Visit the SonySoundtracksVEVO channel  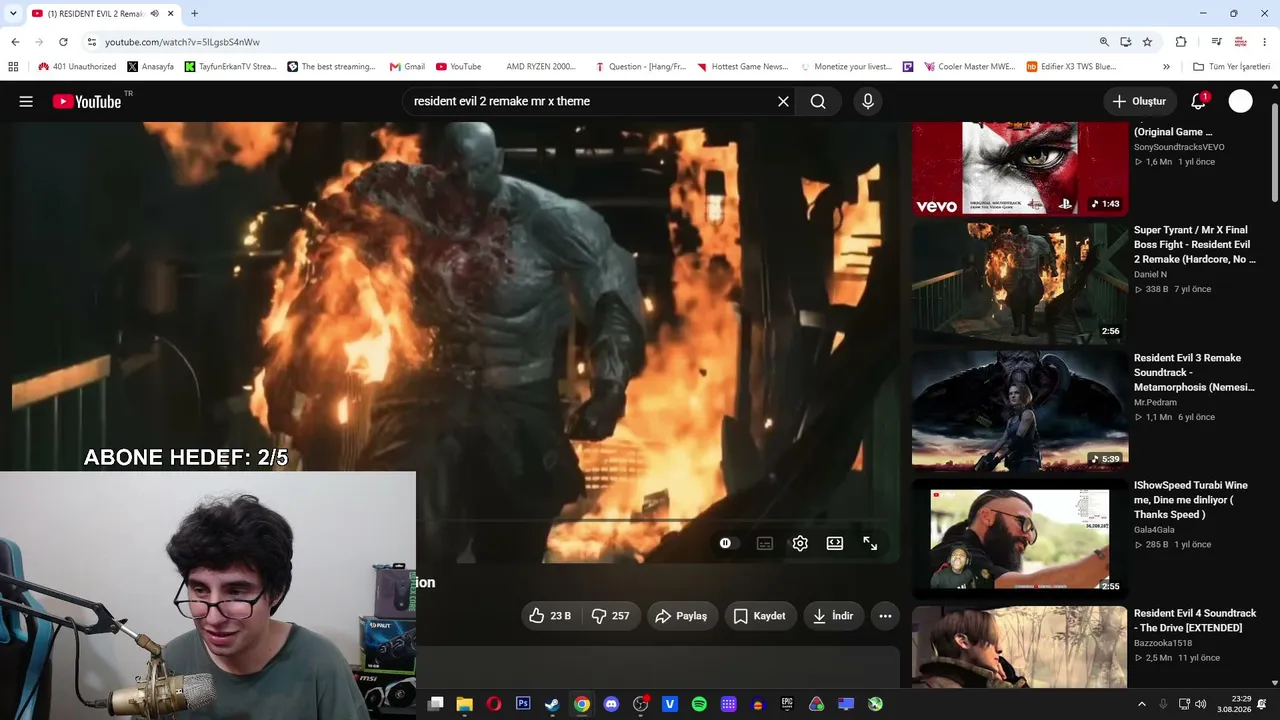tap(1179, 147)
